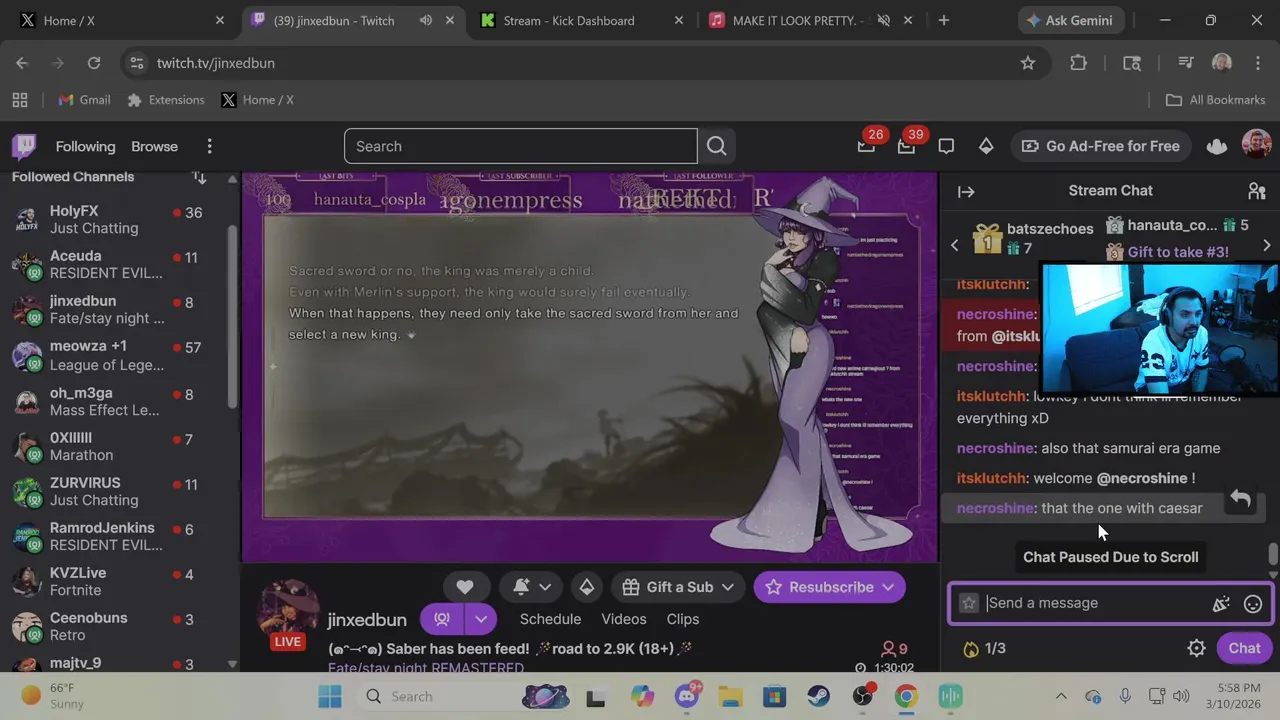Open Steam from the taskbar
The height and width of the screenshot is (720, 1280).
pyautogui.click(x=818, y=696)
